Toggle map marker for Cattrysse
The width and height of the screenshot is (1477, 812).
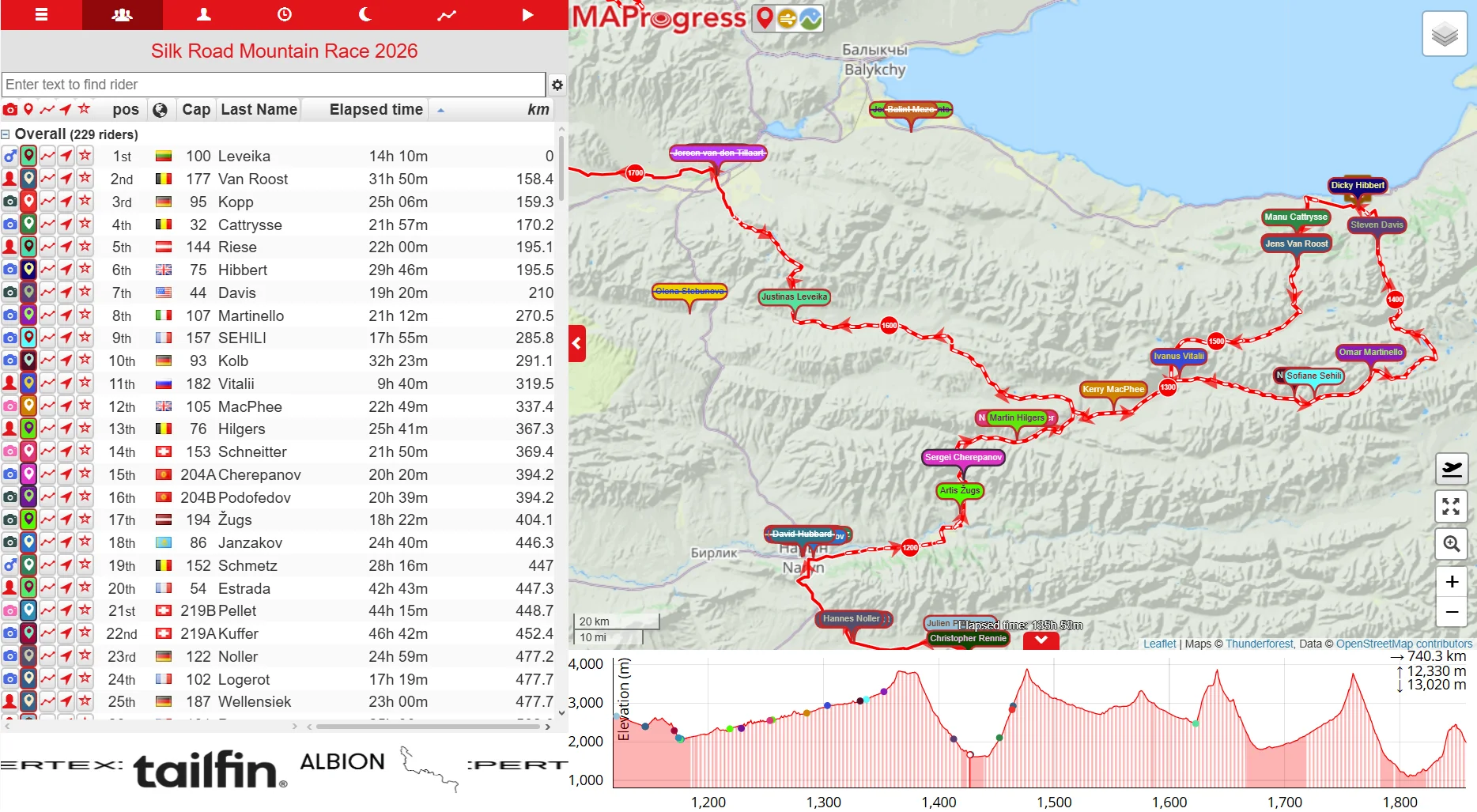click(28, 225)
